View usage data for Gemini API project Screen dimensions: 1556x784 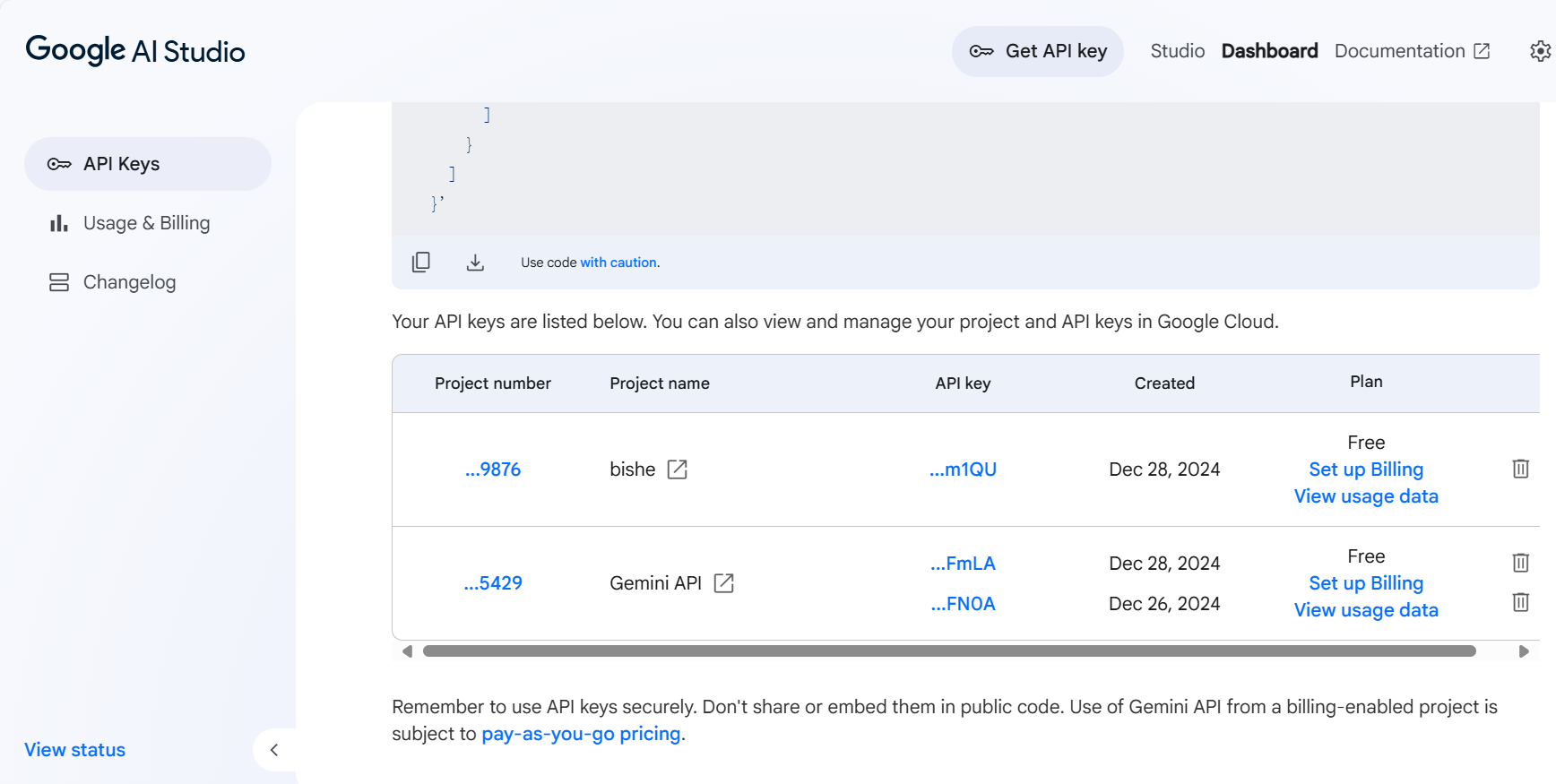tap(1366, 610)
